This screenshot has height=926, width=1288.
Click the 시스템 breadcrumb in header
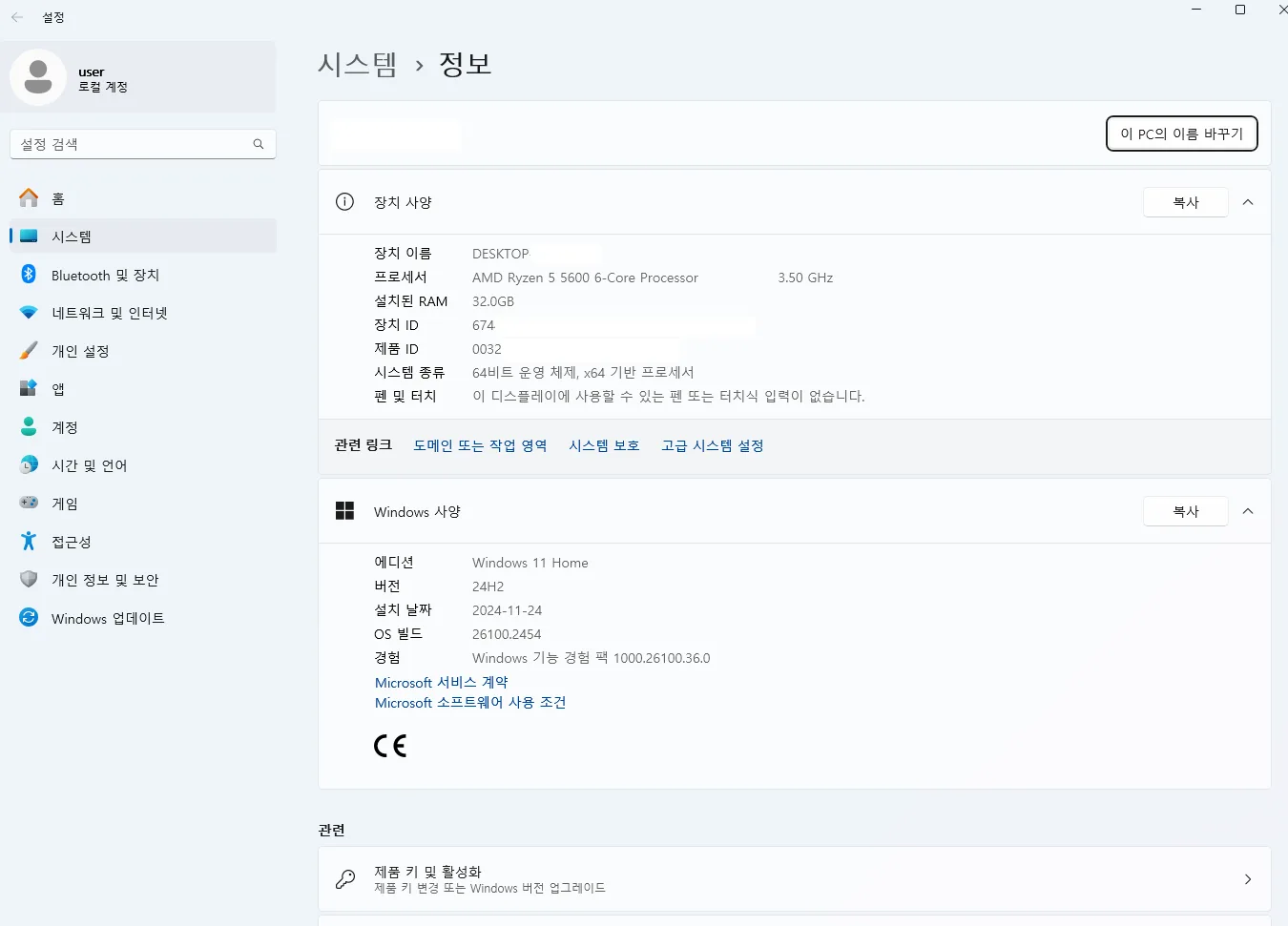[358, 64]
